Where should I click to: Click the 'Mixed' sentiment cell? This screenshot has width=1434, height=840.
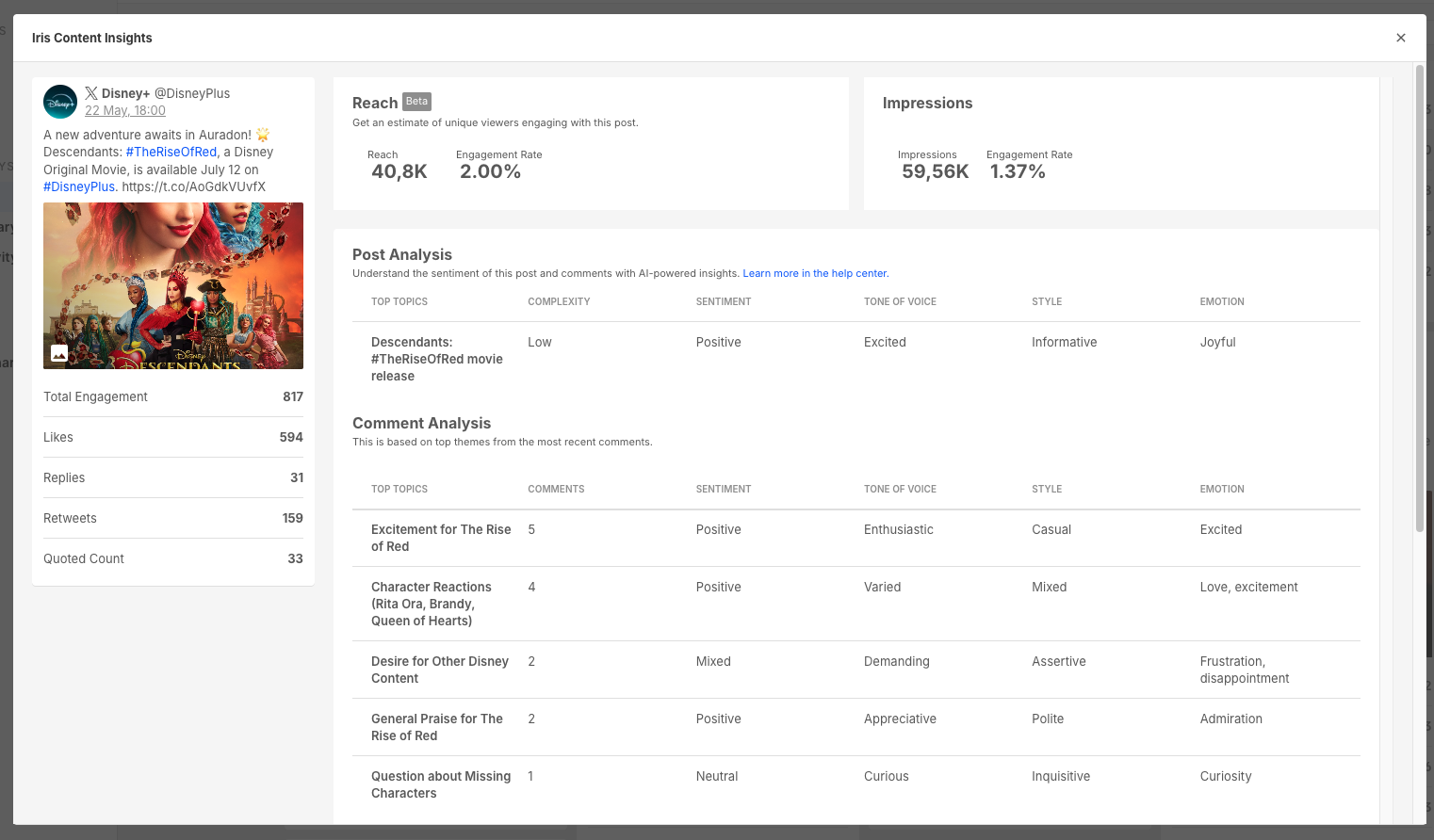(x=713, y=661)
